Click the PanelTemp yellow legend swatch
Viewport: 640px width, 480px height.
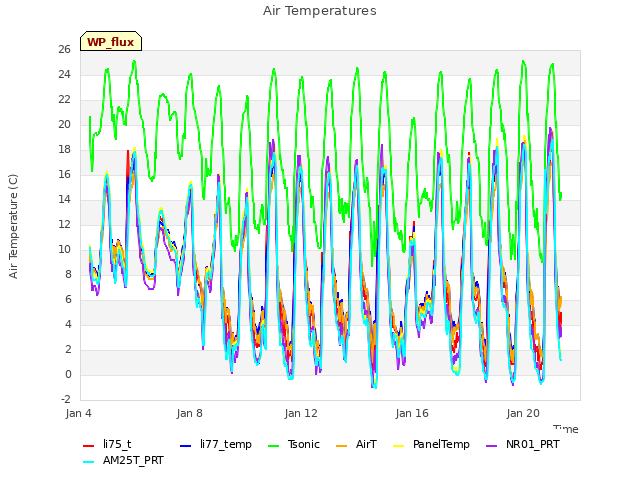pos(398,446)
